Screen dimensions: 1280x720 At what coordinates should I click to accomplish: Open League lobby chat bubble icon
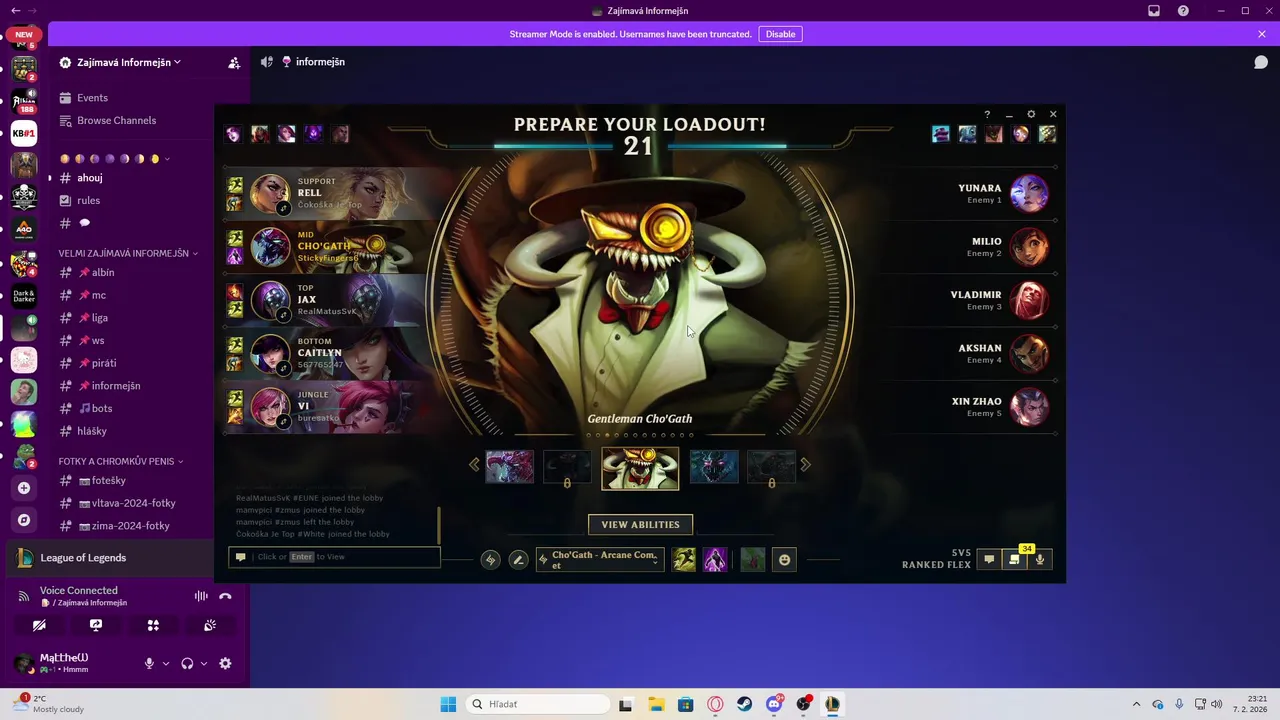click(989, 559)
